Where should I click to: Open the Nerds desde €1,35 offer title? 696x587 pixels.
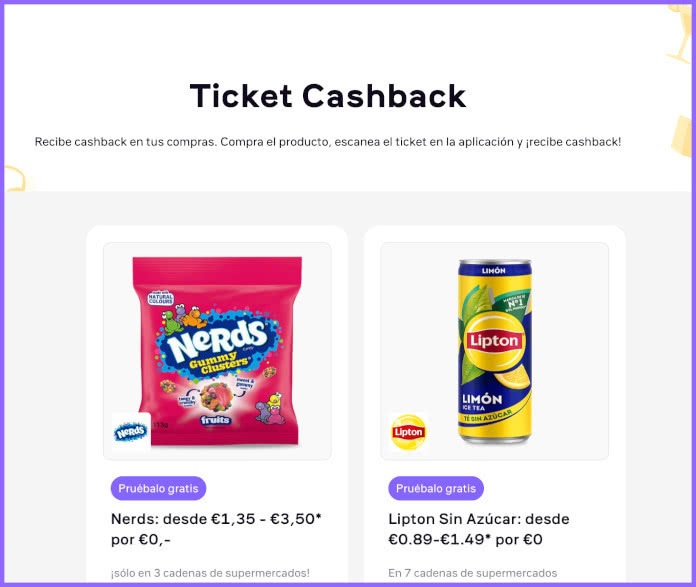coord(216,529)
